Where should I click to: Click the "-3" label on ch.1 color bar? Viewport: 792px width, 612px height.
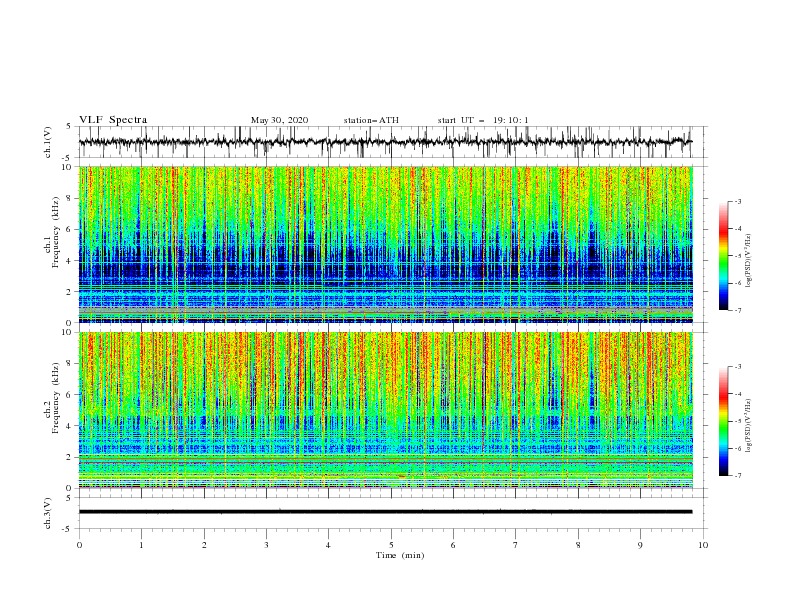point(737,201)
